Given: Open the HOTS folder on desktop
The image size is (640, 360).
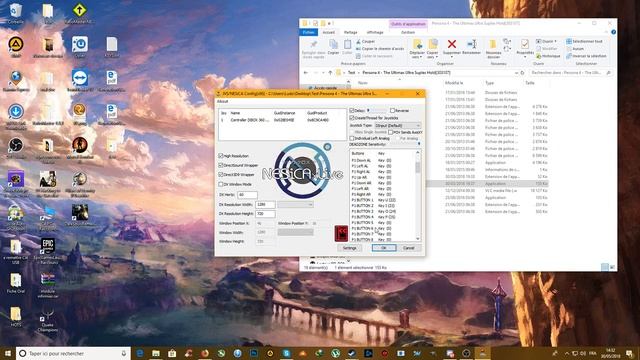Looking at the screenshot, I should pos(16,316).
